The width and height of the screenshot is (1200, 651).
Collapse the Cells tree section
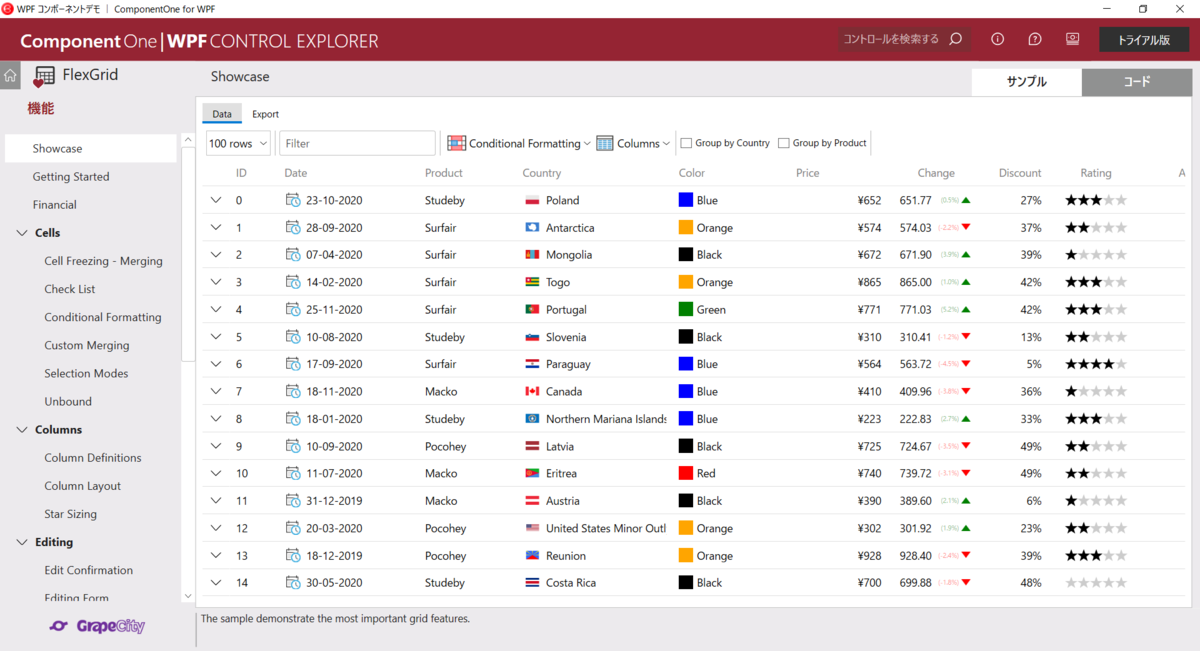pyautogui.click(x=23, y=233)
